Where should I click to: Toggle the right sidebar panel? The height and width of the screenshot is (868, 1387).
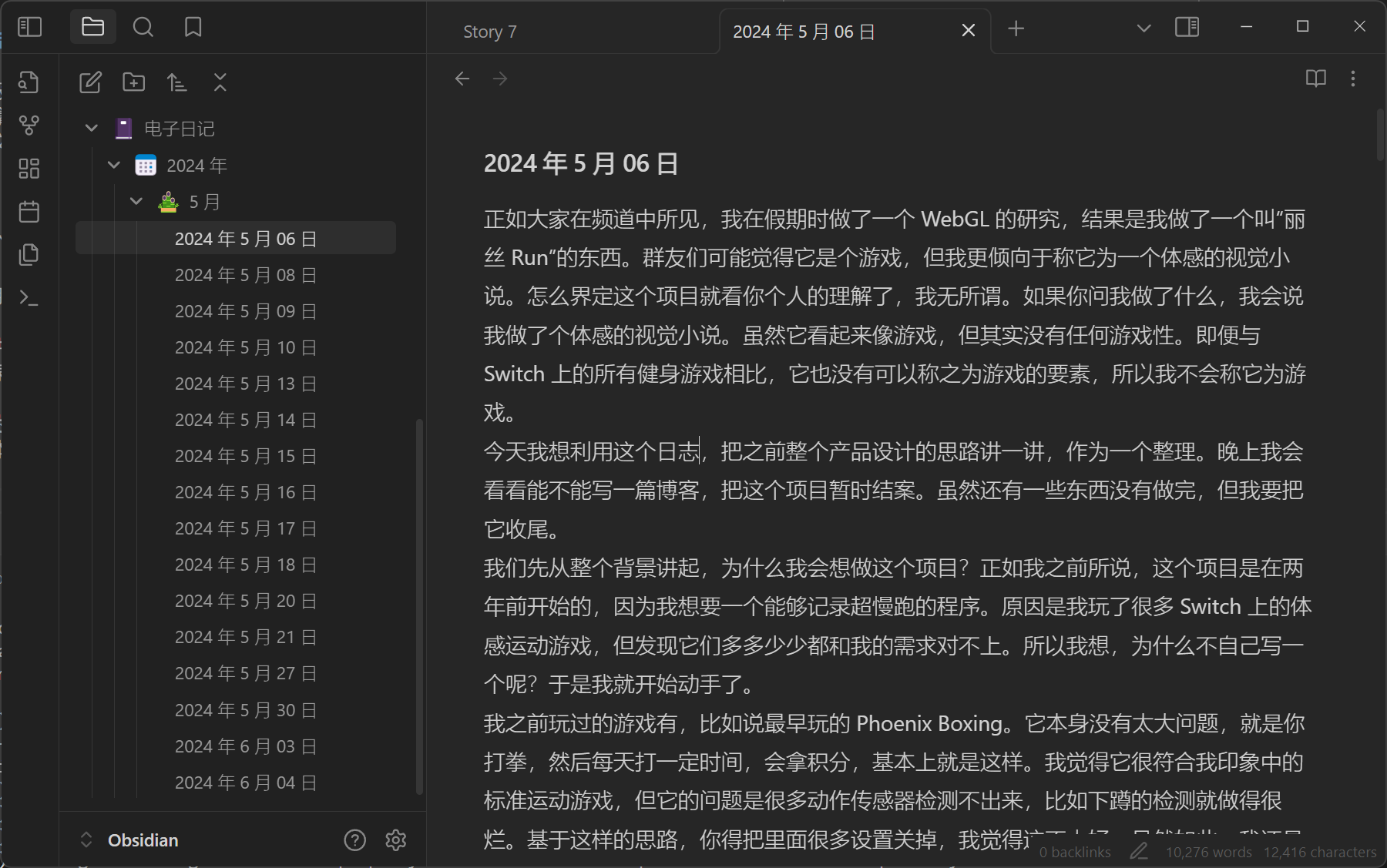[1187, 28]
